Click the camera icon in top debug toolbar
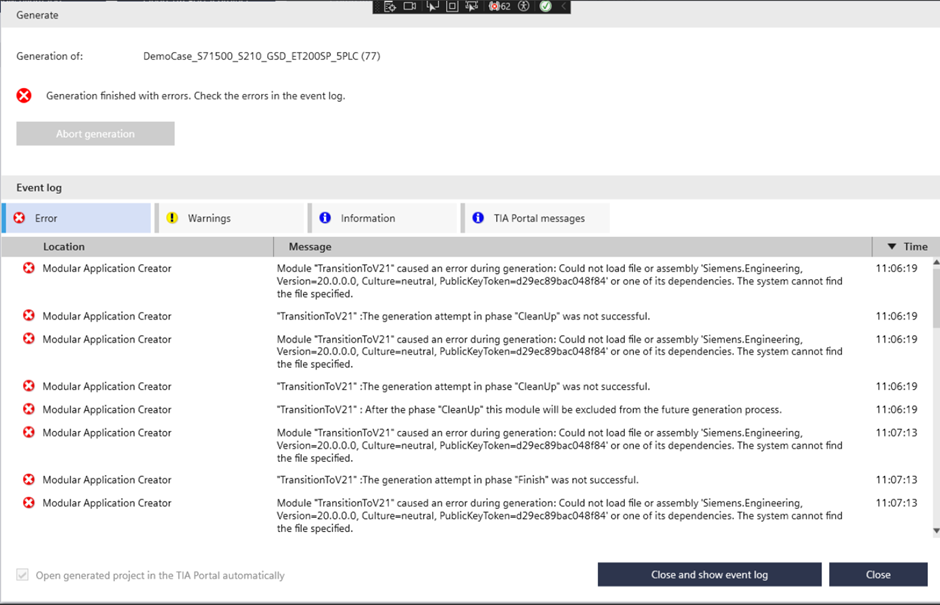The height and width of the screenshot is (605, 940). [x=409, y=7]
